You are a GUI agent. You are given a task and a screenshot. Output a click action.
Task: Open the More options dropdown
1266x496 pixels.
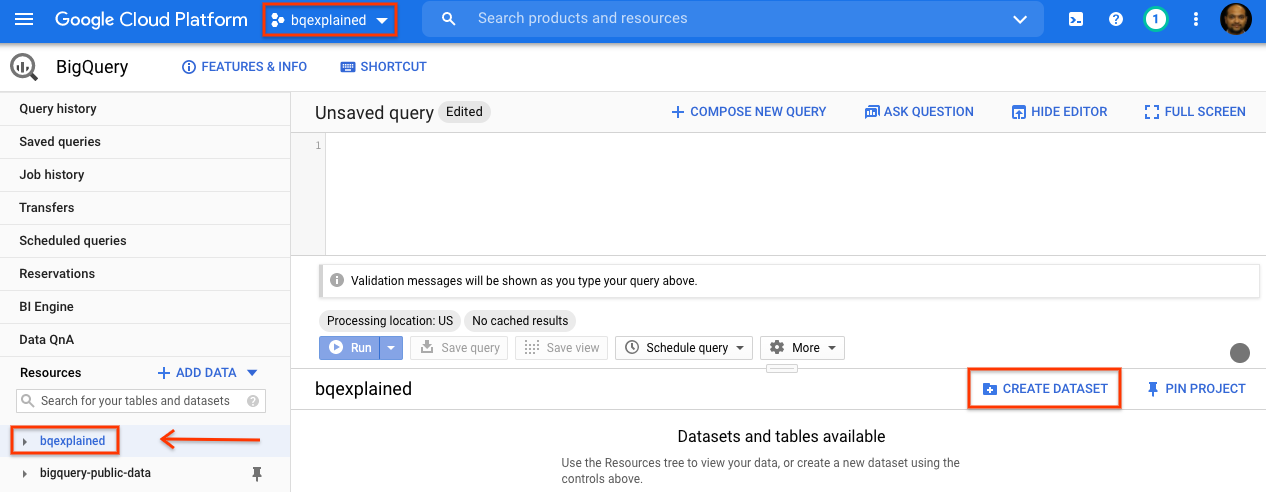(802, 348)
